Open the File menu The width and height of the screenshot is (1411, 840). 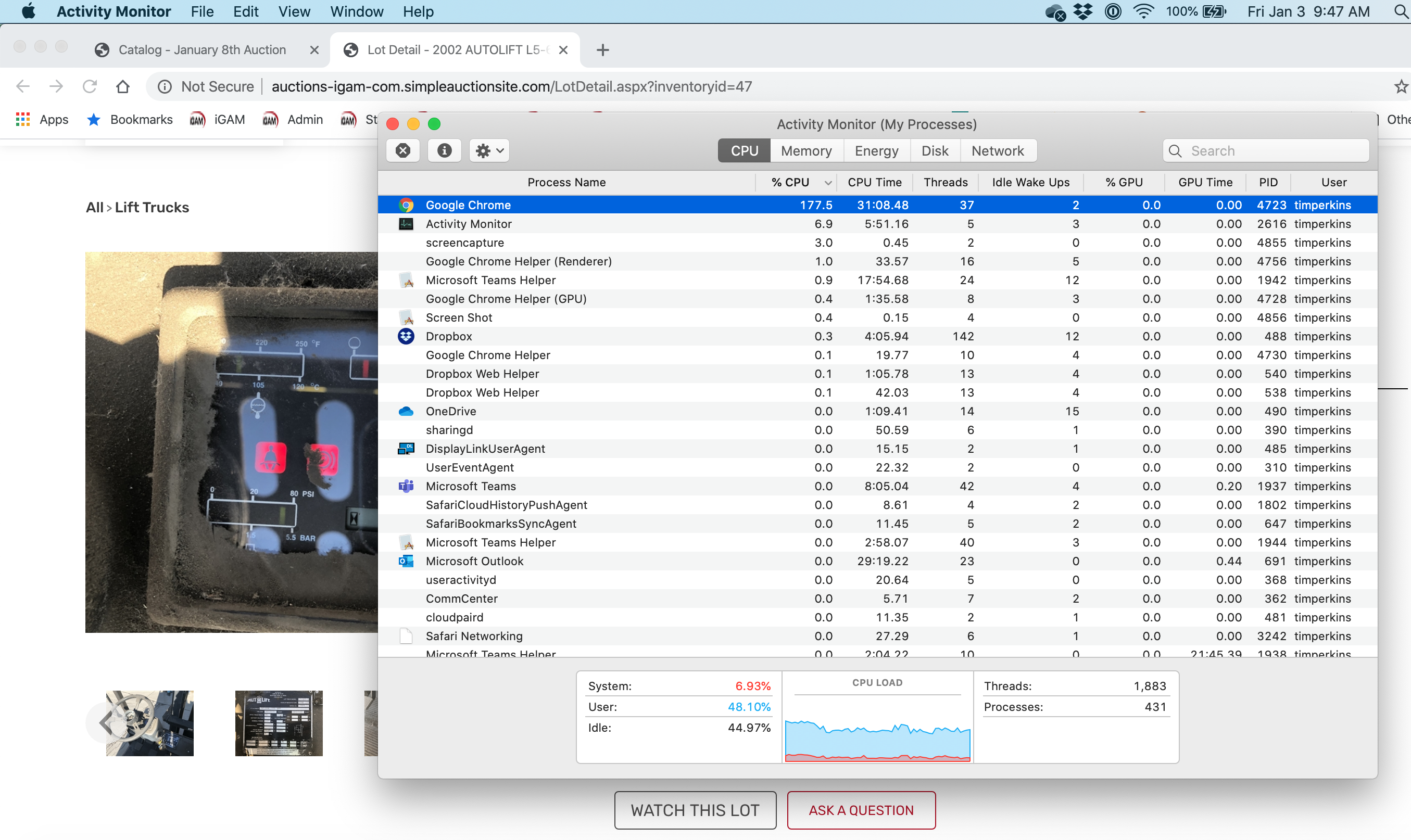point(202,11)
